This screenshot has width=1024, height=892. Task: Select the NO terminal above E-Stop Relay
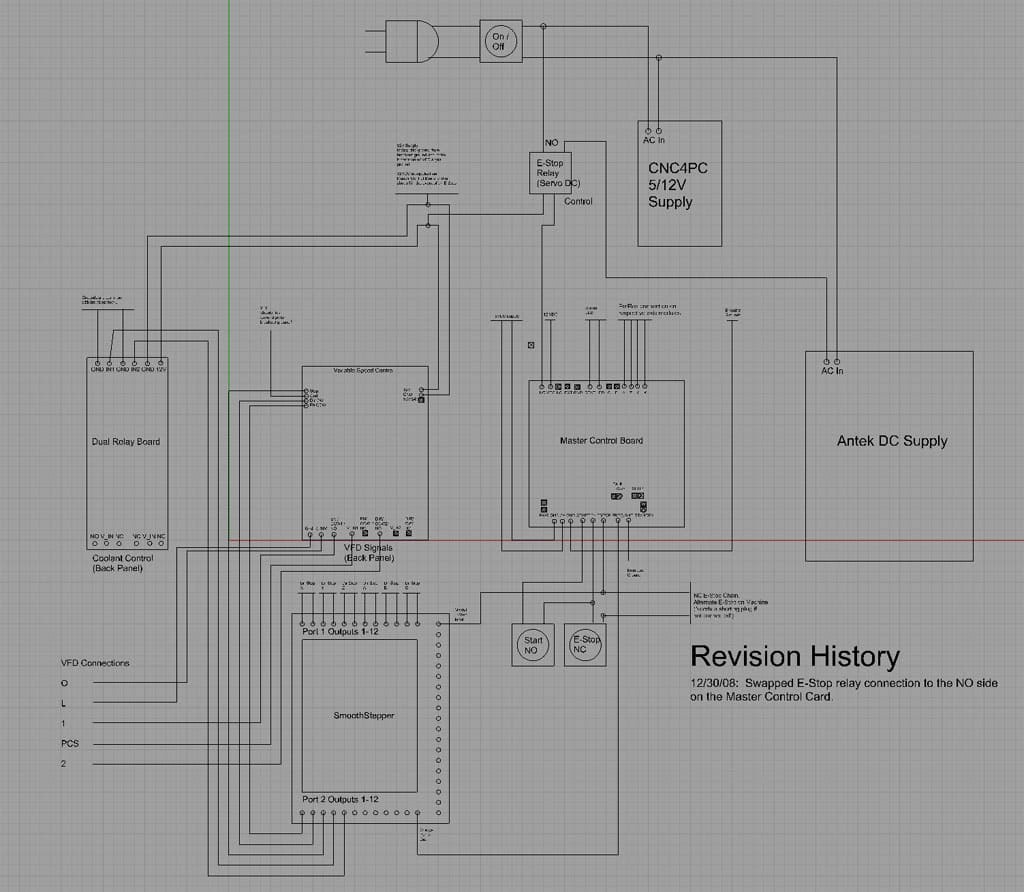click(549, 143)
